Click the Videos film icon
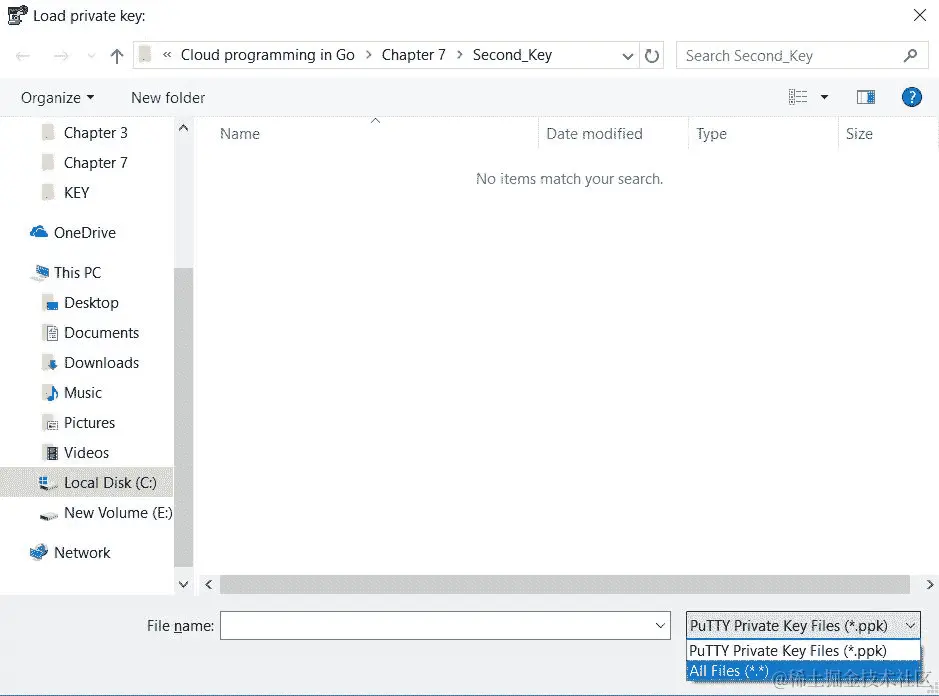Viewport: 939px width, 696px height. (x=52, y=453)
